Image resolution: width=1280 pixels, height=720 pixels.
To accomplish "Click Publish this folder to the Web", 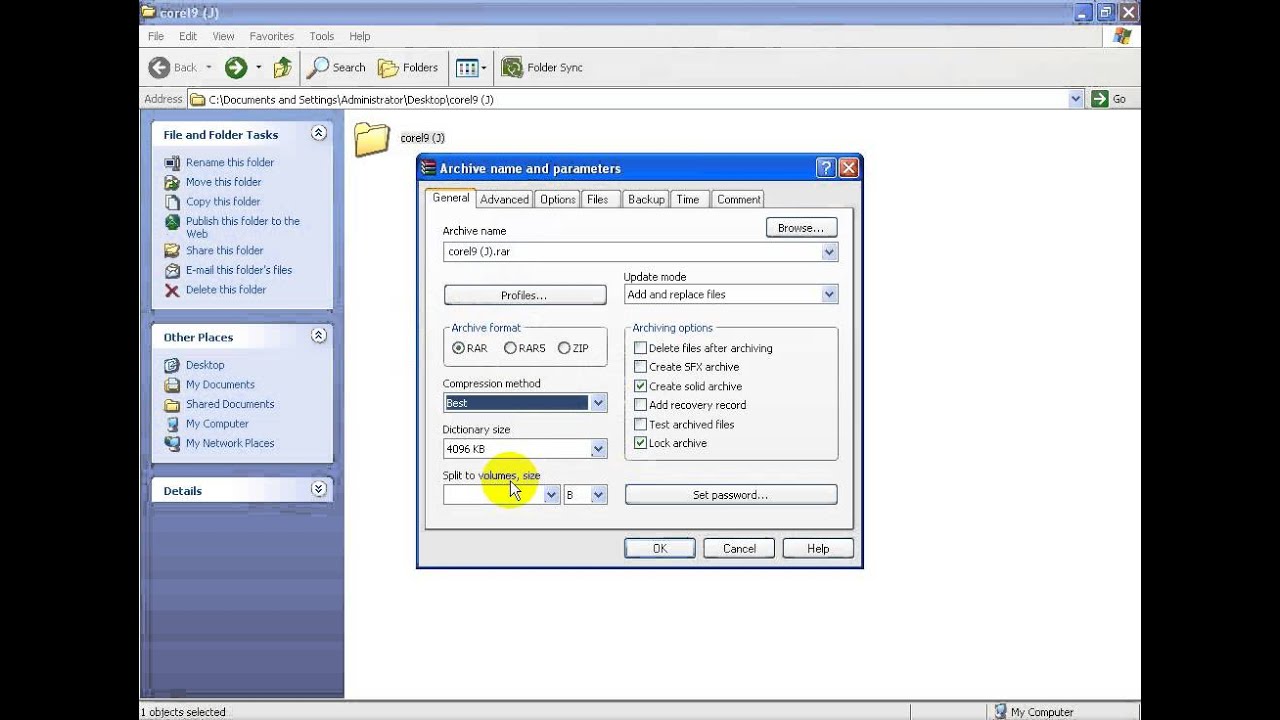I will point(242,227).
